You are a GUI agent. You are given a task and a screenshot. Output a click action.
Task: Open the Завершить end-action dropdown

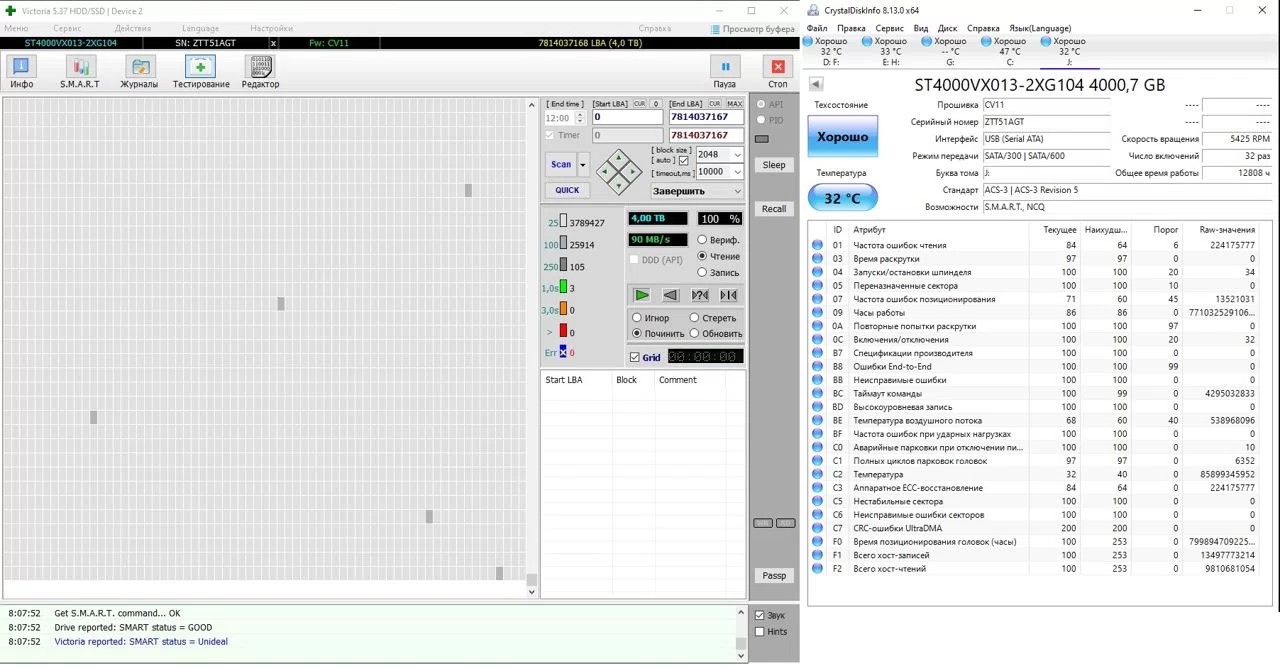pos(697,191)
